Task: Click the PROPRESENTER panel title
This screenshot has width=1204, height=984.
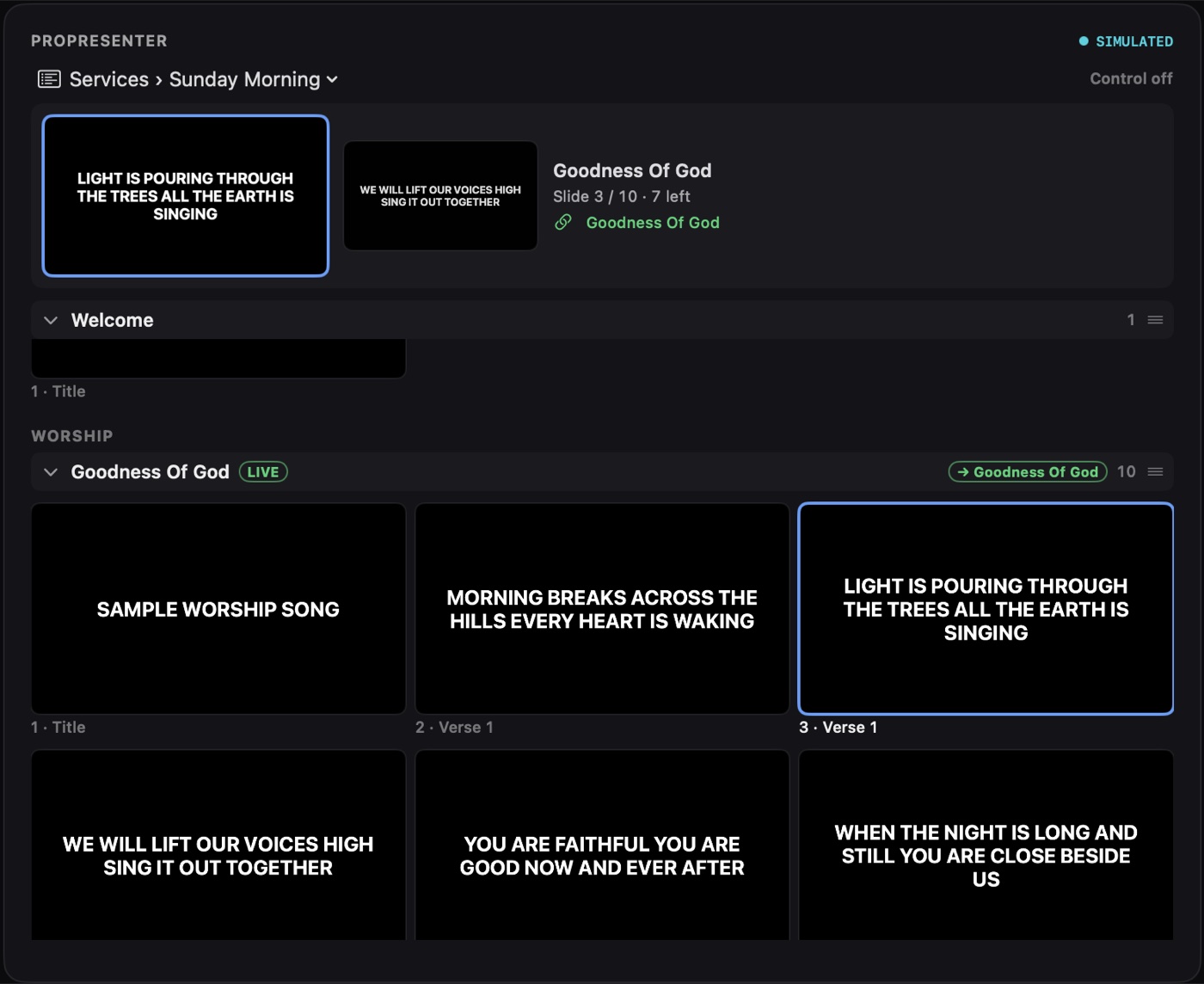Action: click(99, 41)
